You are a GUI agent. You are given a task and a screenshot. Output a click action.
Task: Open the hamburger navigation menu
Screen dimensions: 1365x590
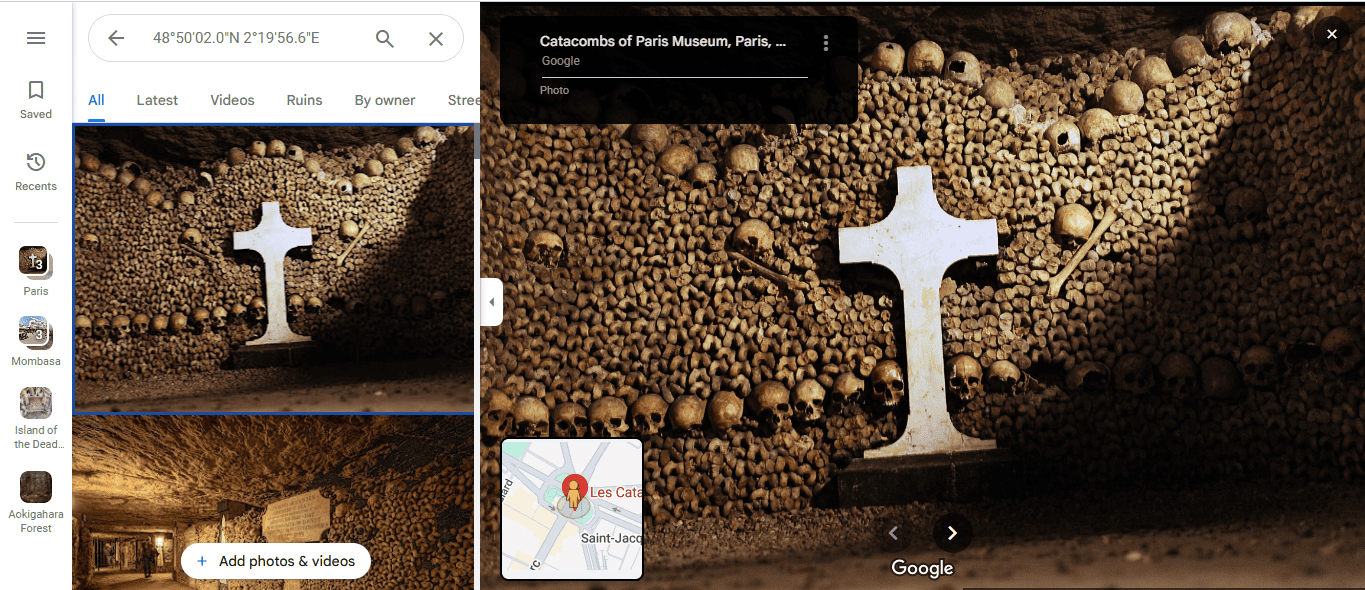[x=36, y=38]
